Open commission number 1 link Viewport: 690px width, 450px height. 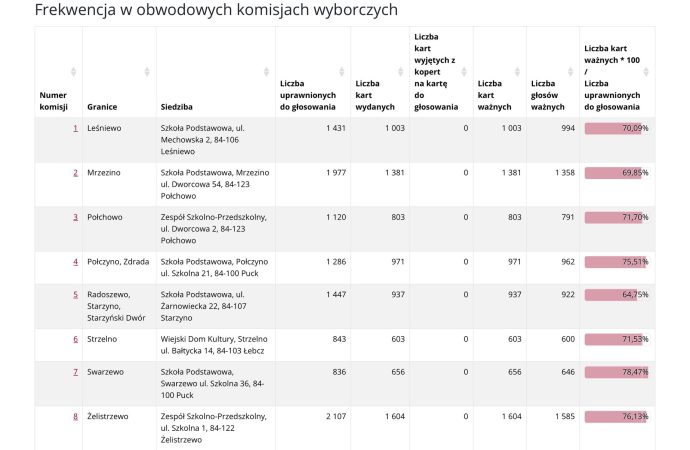point(75,128)
